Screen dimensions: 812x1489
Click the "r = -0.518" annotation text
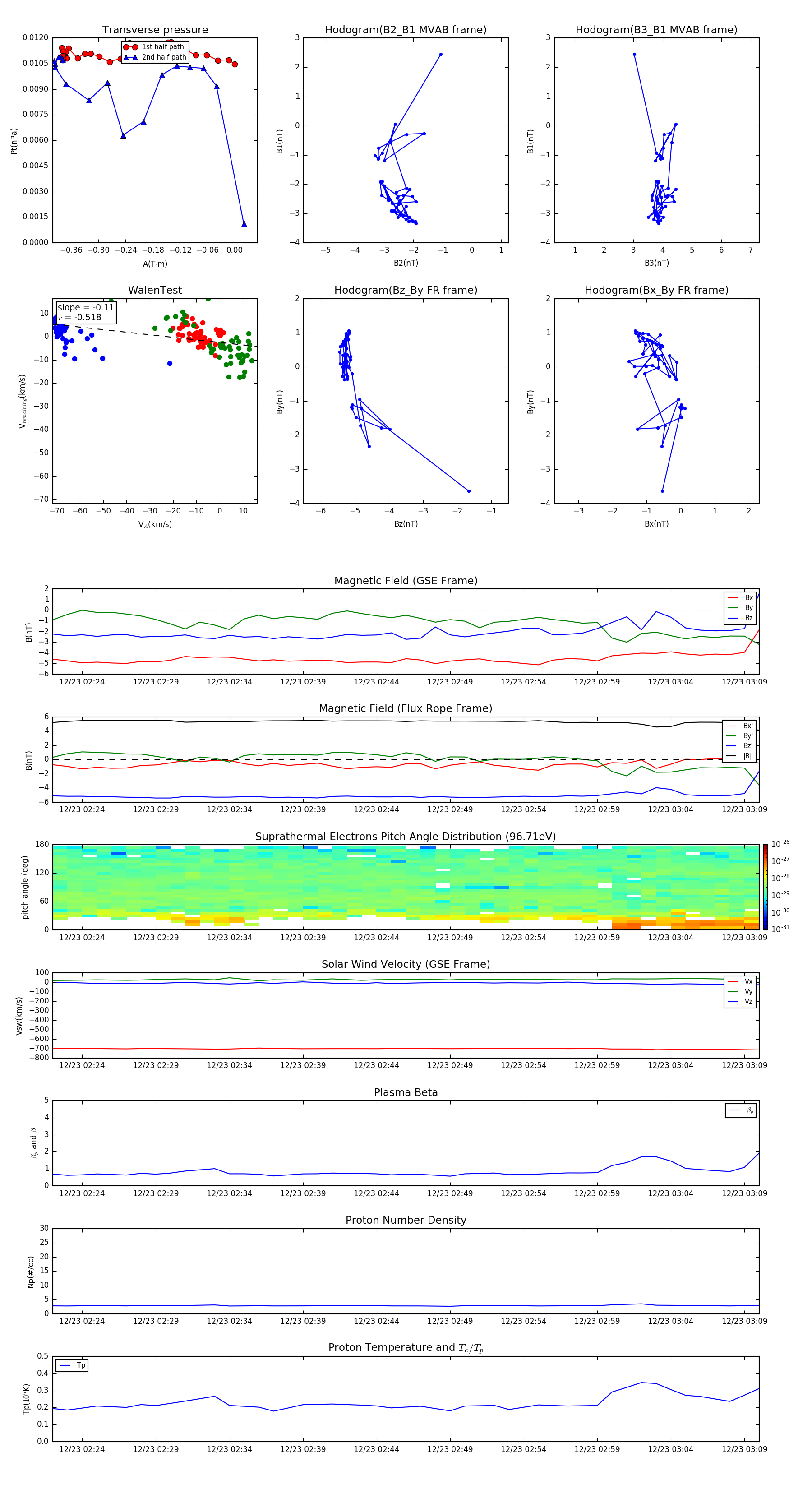pos(80,317)
